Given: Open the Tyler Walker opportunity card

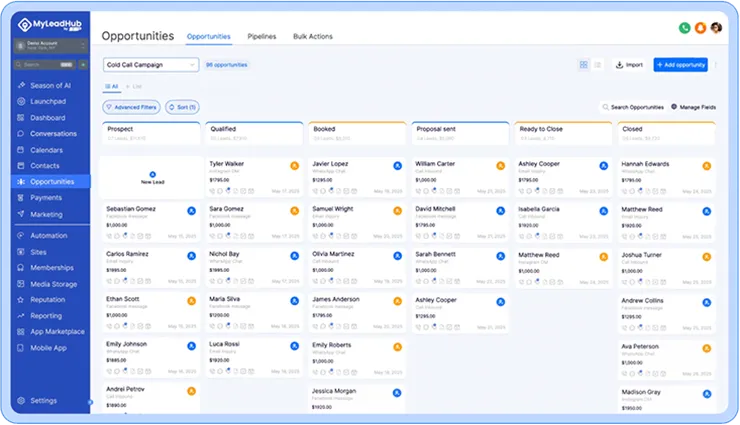Looking at the screenshot, I should click(x=254, y=177).
